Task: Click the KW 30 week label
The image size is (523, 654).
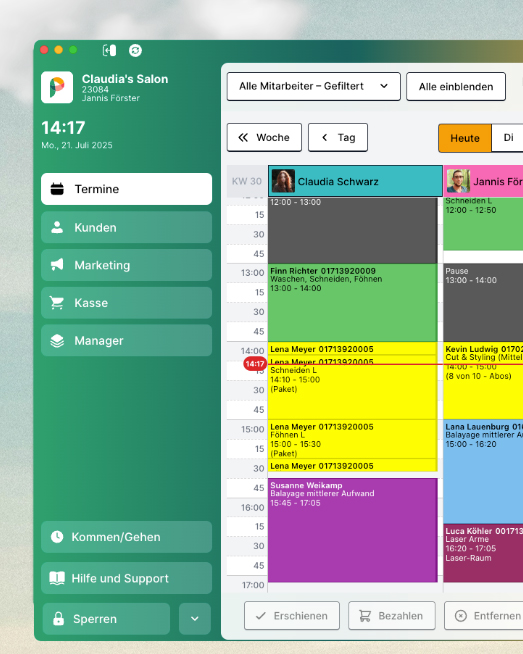Action: [247, 181]
